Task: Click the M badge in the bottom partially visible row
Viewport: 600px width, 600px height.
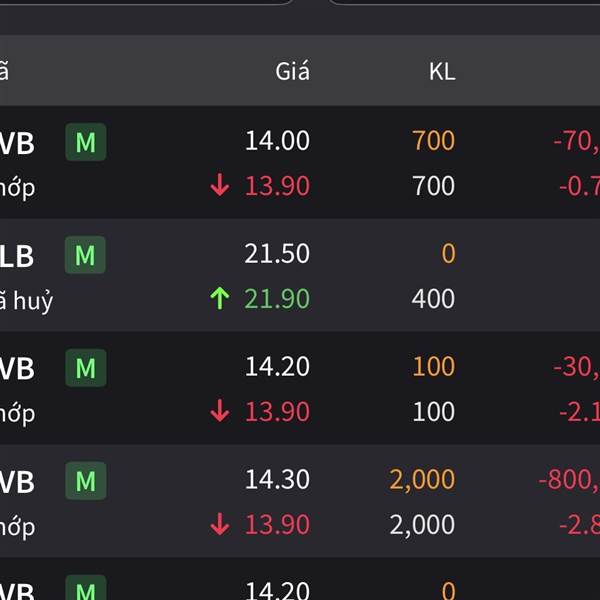Action: coord(86,587)
